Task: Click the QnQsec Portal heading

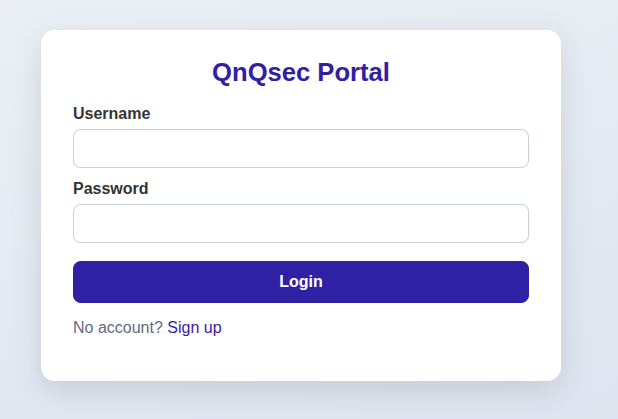Action: coord(300,72)
